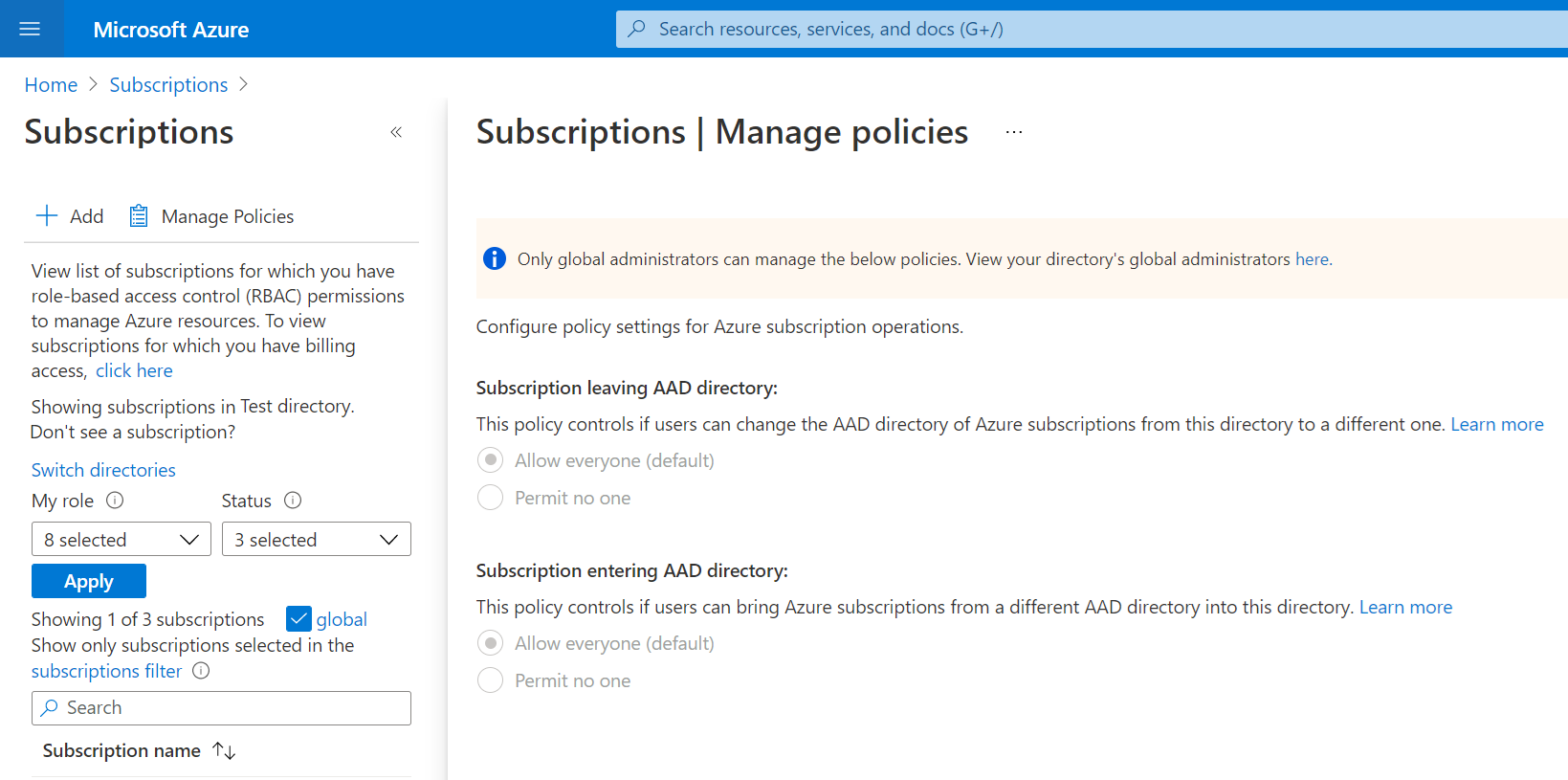1568x780 pixels.
Task: Select Permit no one for subscription entering directory
Action: click(490, 680)
